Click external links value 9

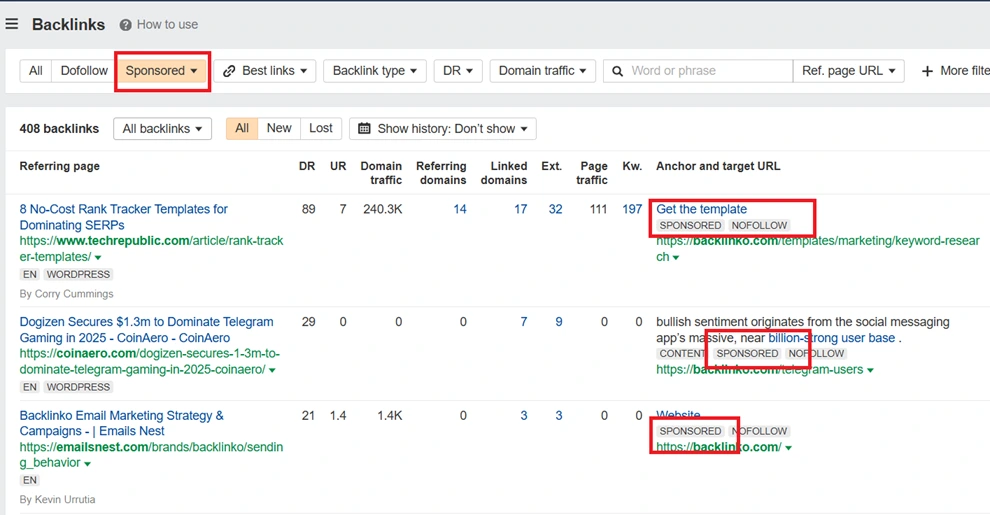click(x=559, y=322)
